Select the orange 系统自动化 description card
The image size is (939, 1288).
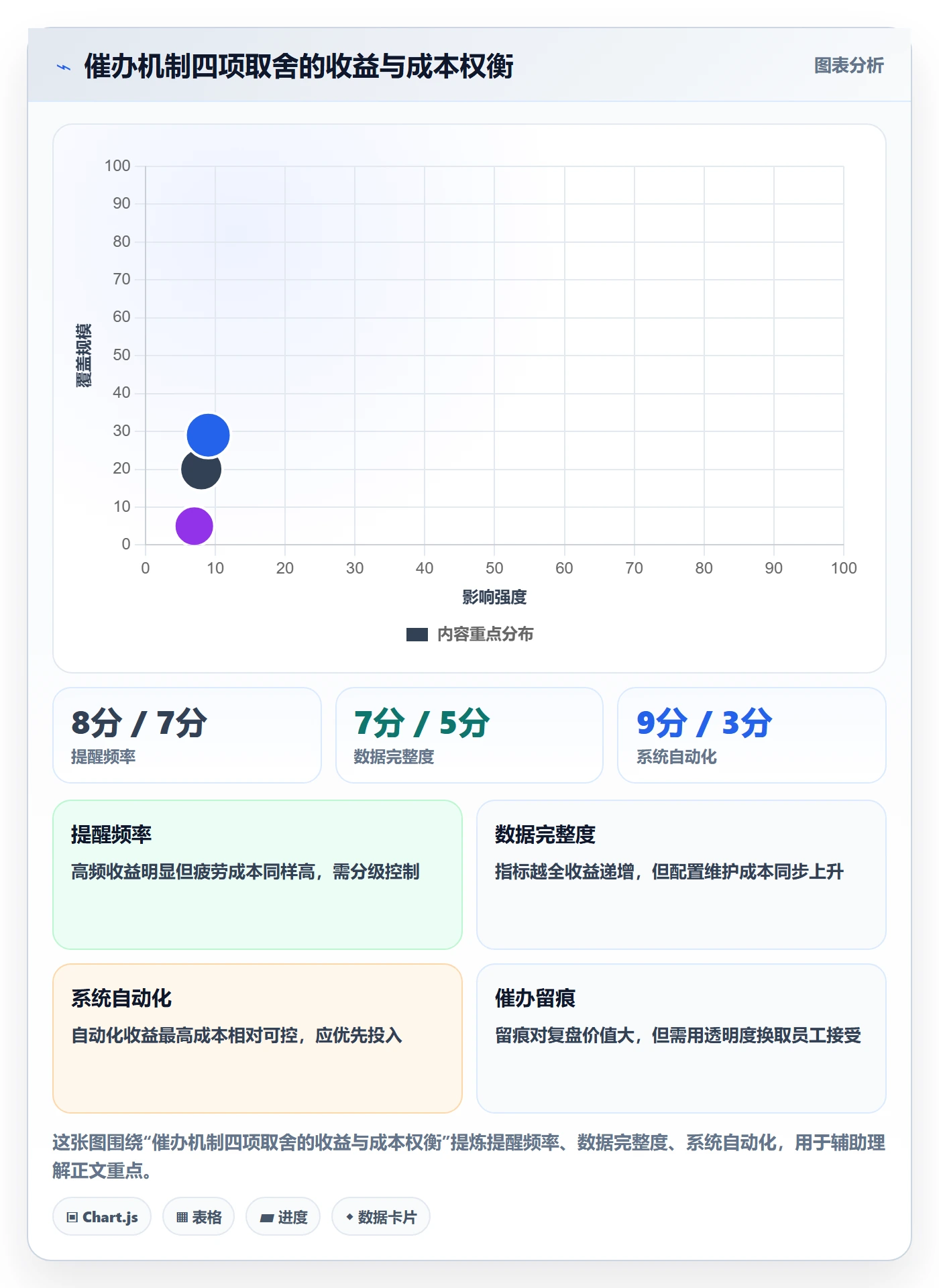click(x=258, y=1038)
